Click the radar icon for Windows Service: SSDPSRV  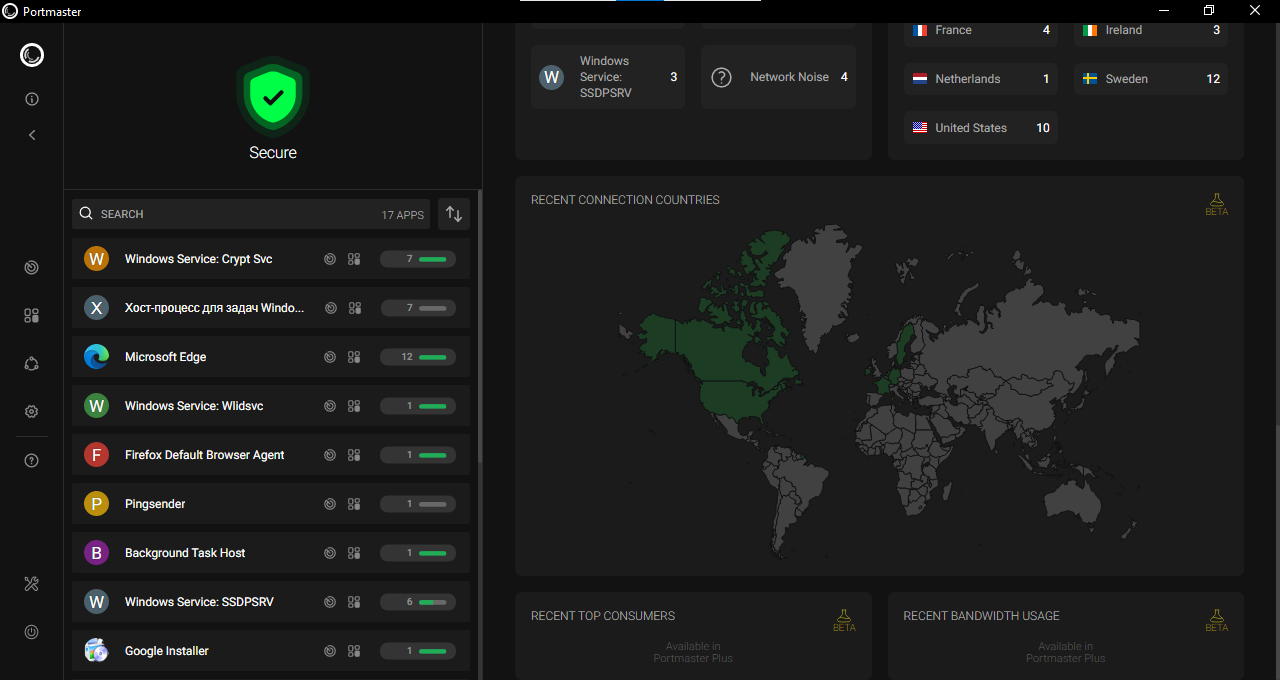330,602
